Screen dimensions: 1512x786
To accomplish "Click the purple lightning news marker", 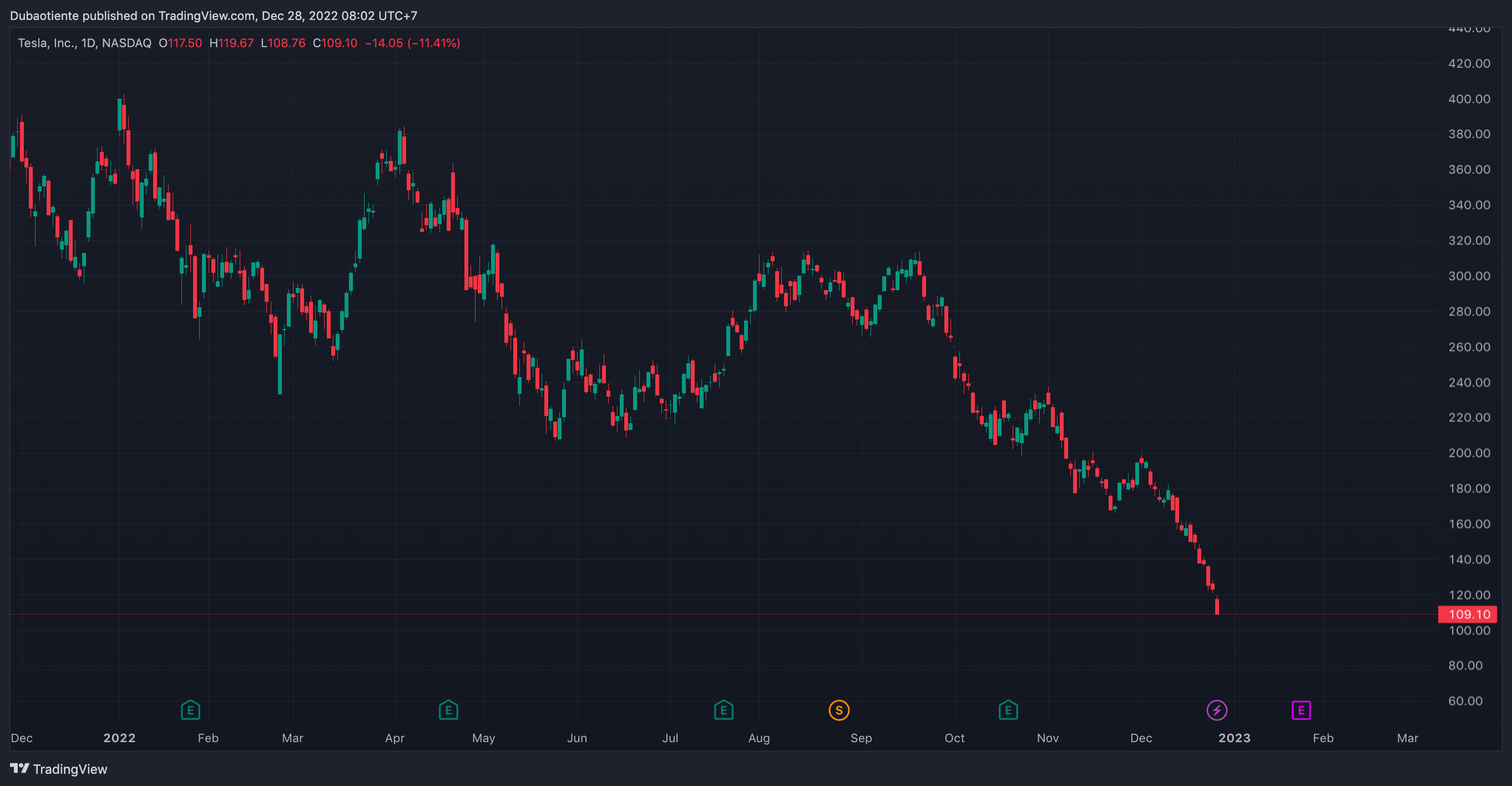I will [x=1217, y=710].
